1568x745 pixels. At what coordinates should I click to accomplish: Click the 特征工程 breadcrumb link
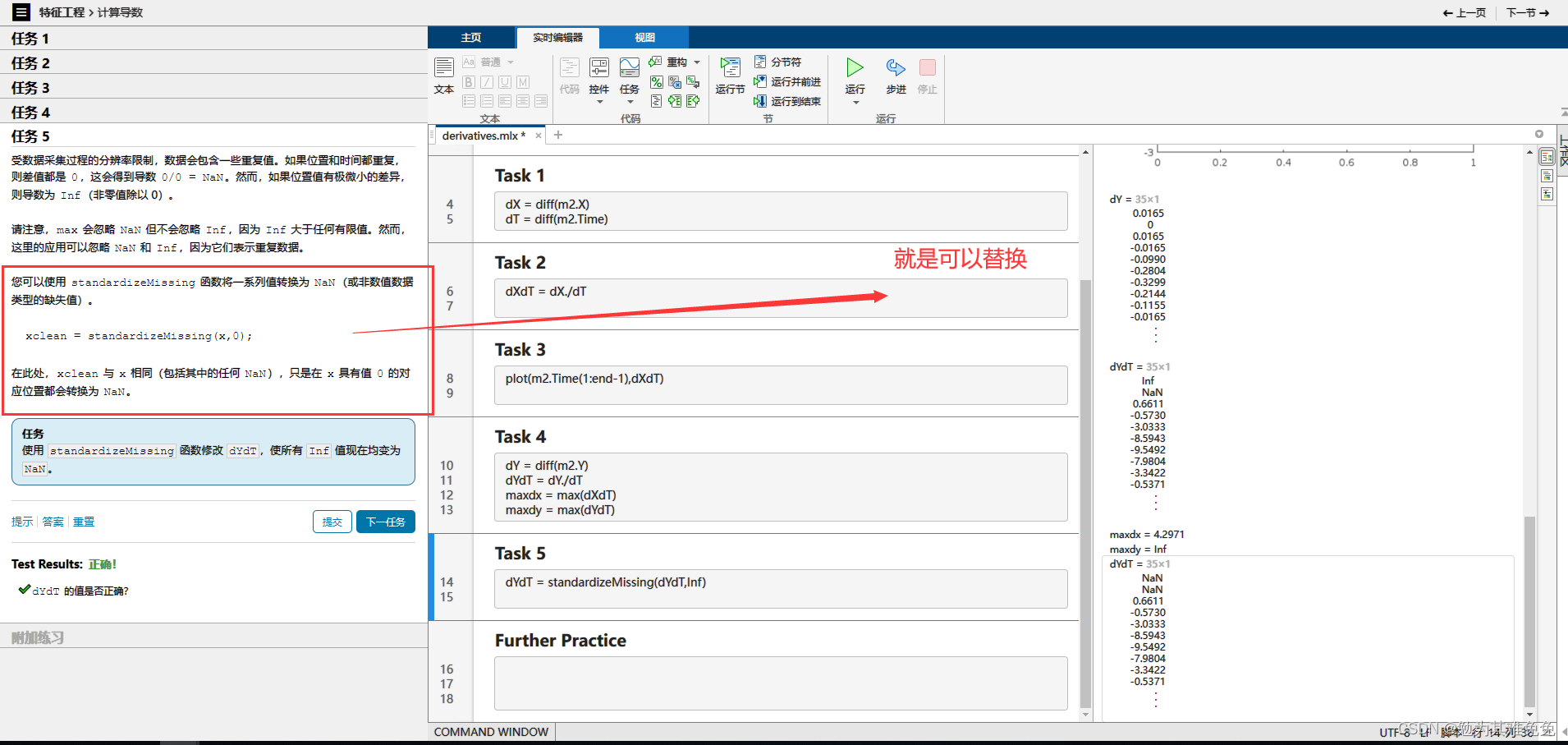click(x=62, y=12)
